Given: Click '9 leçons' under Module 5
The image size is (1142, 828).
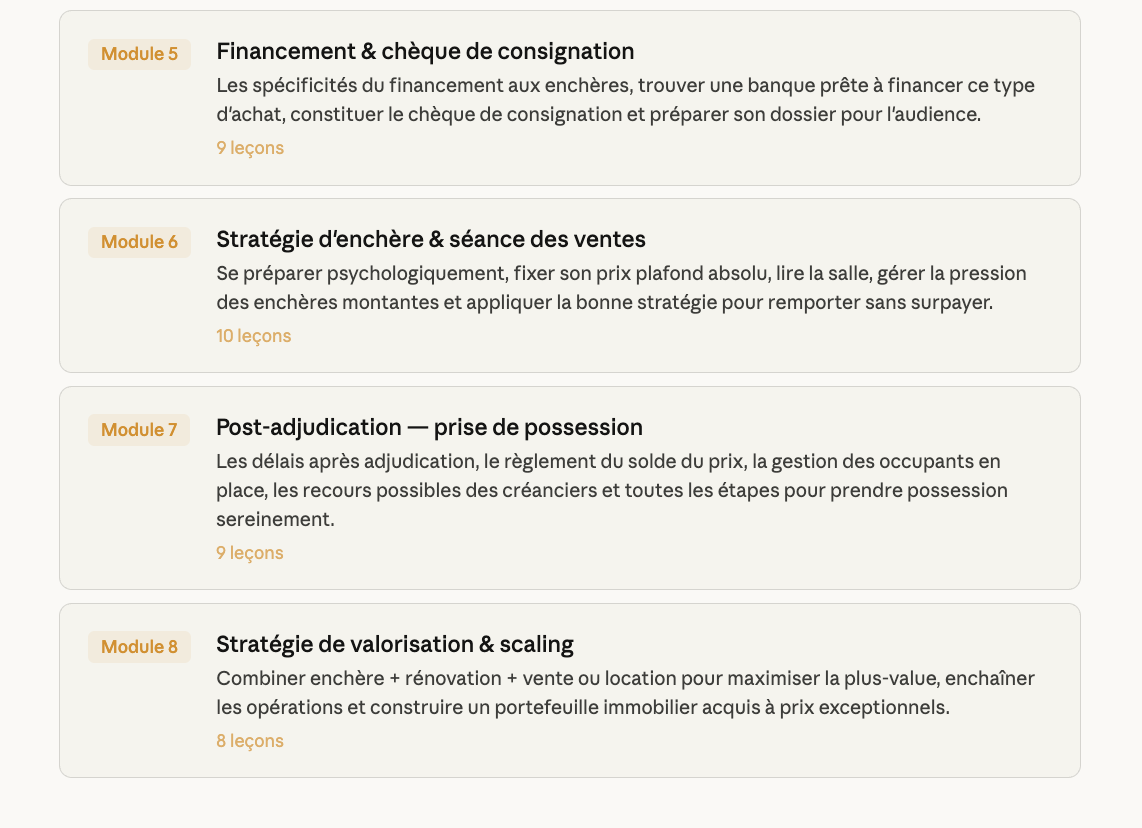Looking at the screenshot, I should (250, 148).
